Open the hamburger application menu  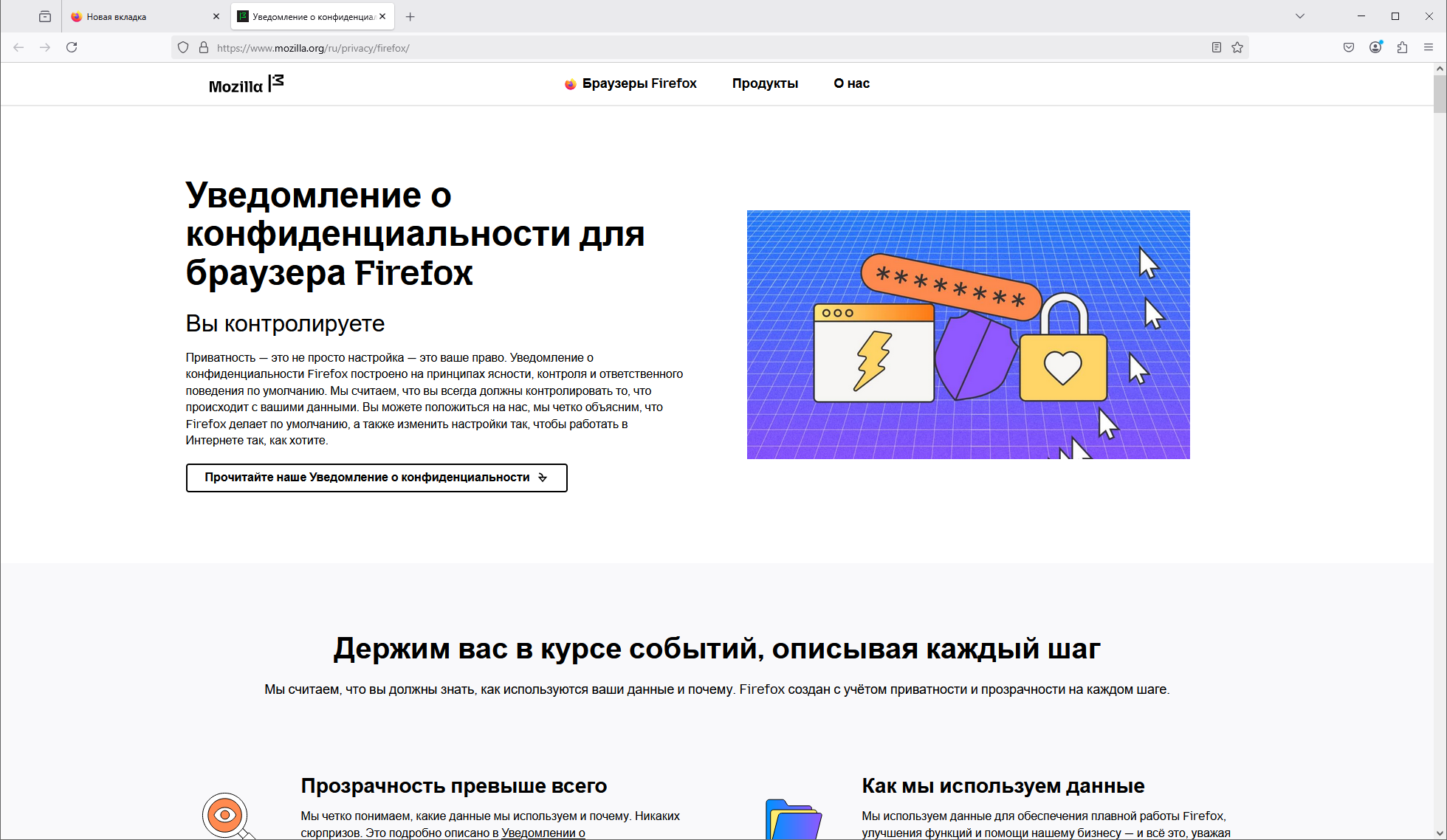pyautogui.click(x=1429, y=47)
